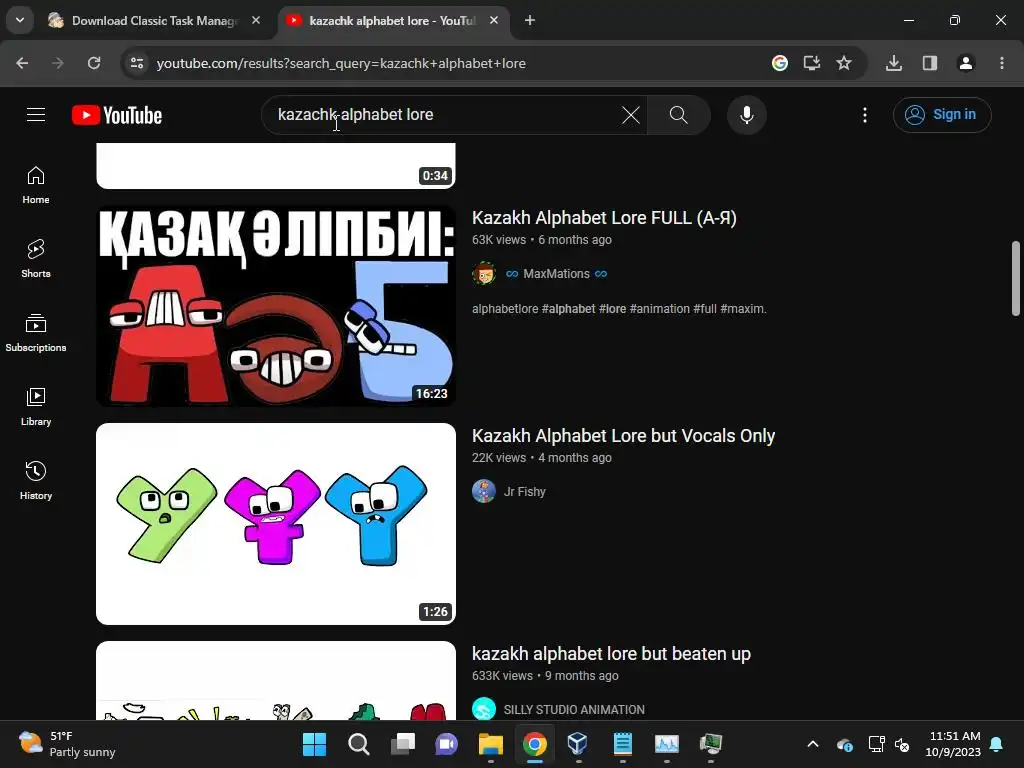Open Kazakh Alphabet Lore but Vocals Only
The width and height of the screenshot is (1024, 768).
(623, 436)
